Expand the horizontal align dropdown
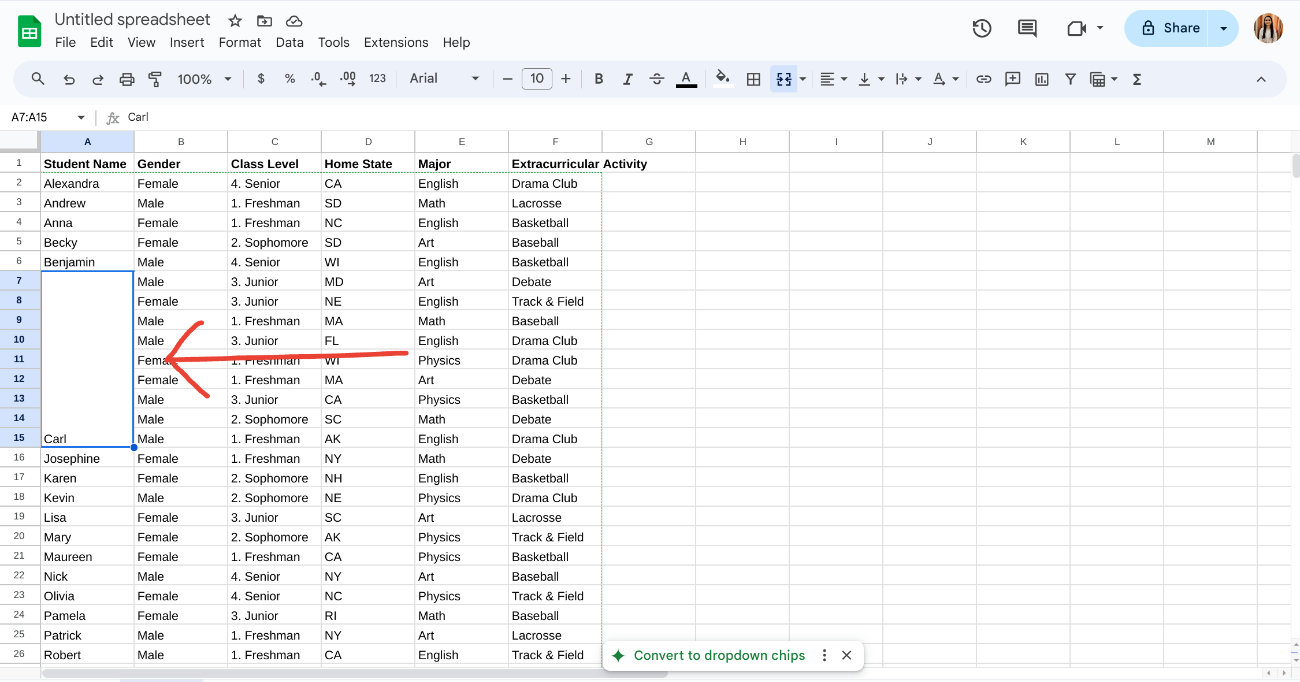1300x682 pixels. pos(843,79)
